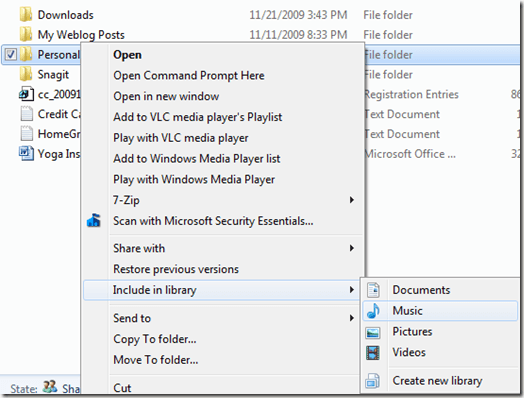Select Add to Windows Media Player list
This screenshot has width=524, height=398.
point(196,158)
